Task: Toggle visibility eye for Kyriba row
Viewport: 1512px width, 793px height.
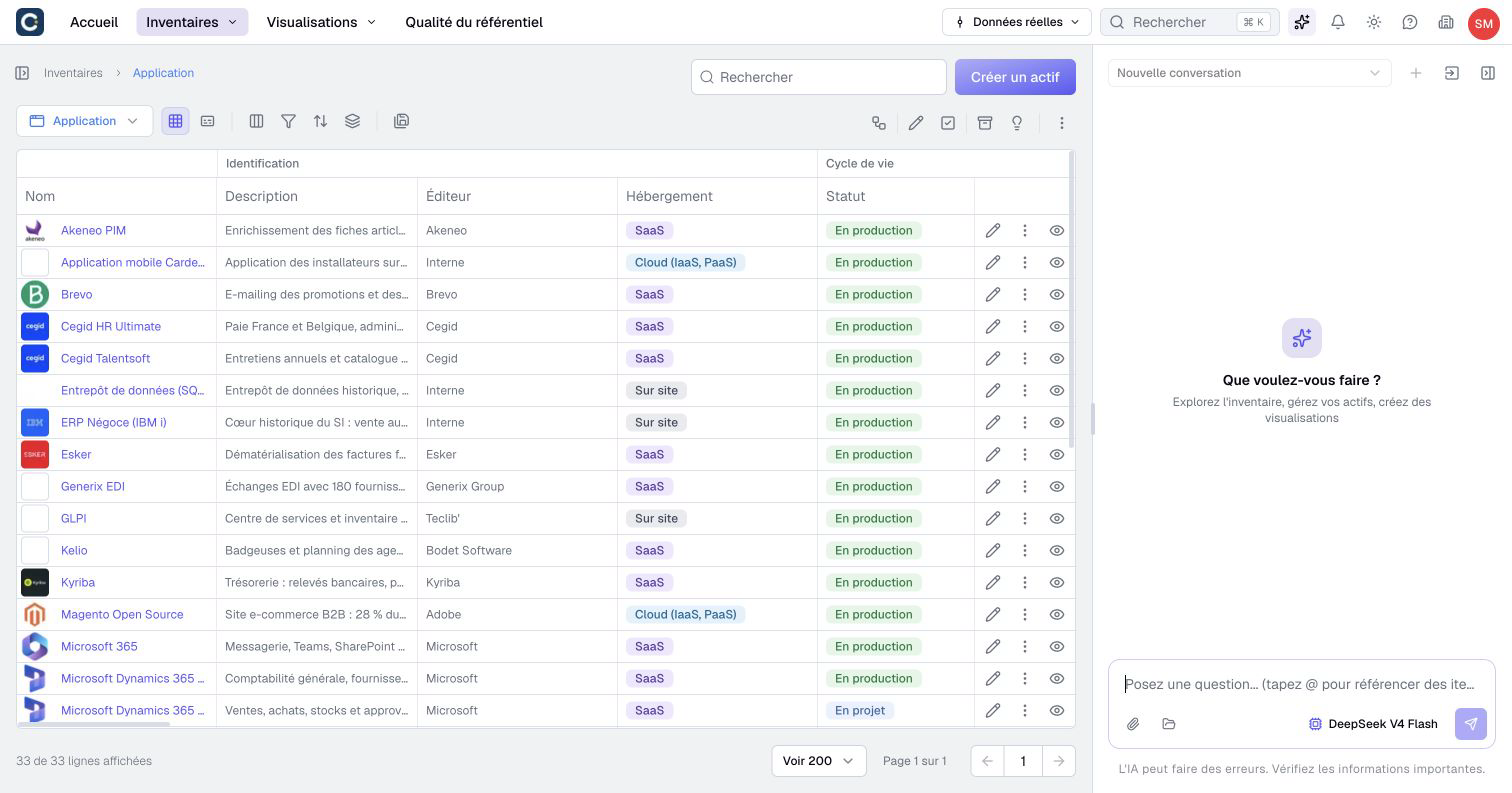Action: coord(1056,582)
